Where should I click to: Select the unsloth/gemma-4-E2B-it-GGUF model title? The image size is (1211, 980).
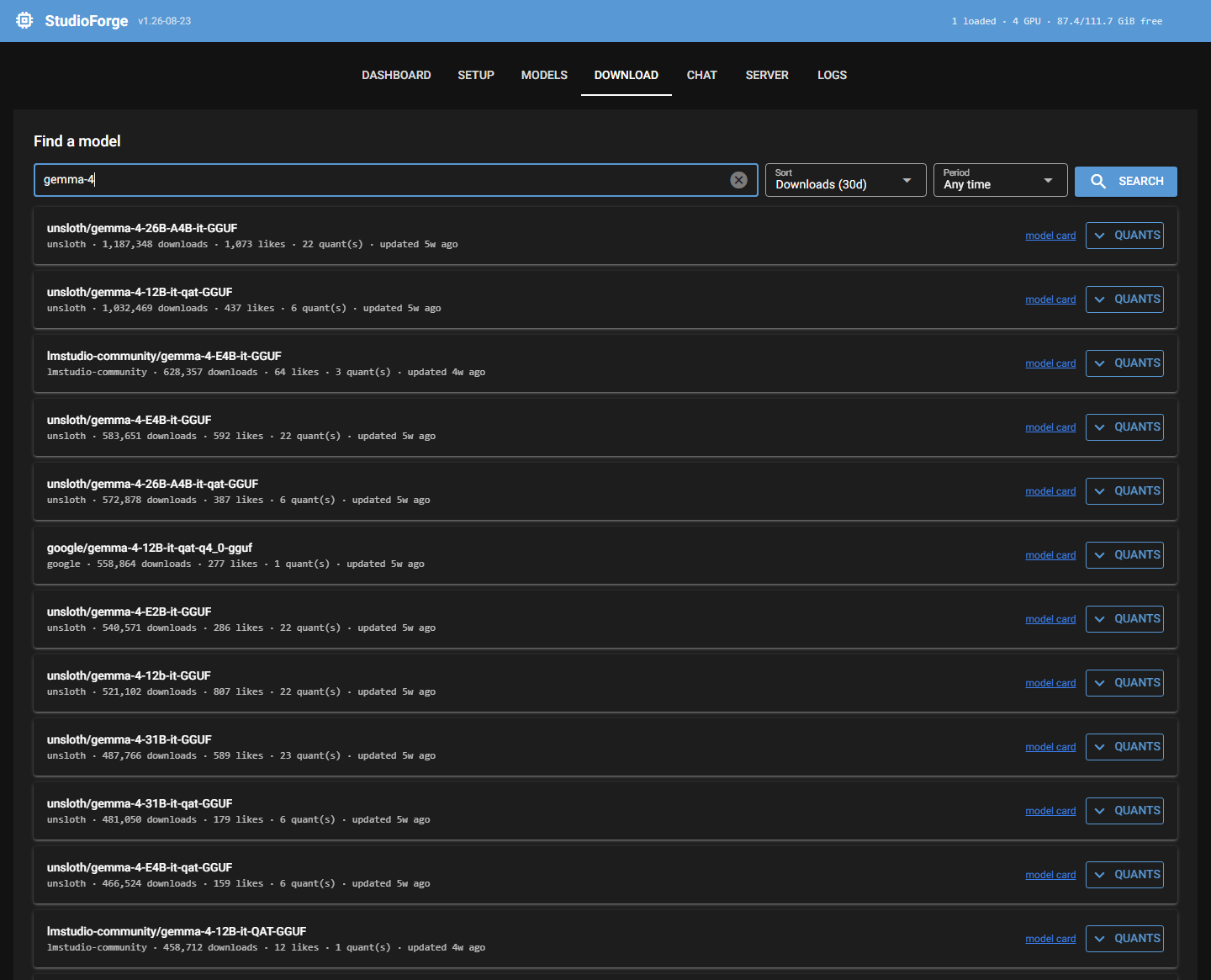[x=130, y=612]
